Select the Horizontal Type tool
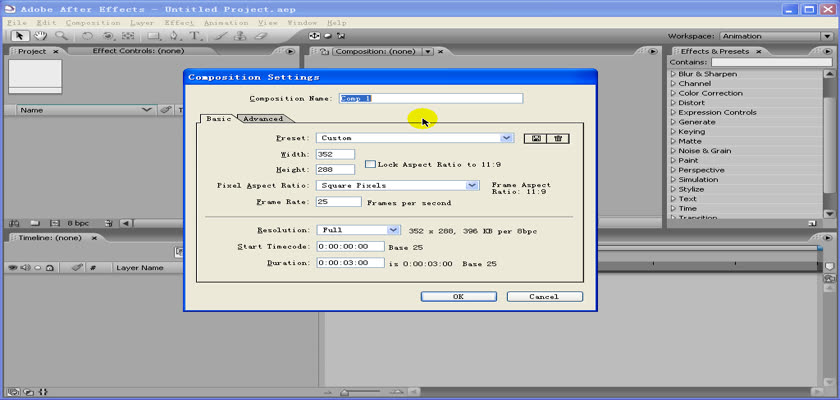 (195, 36)
